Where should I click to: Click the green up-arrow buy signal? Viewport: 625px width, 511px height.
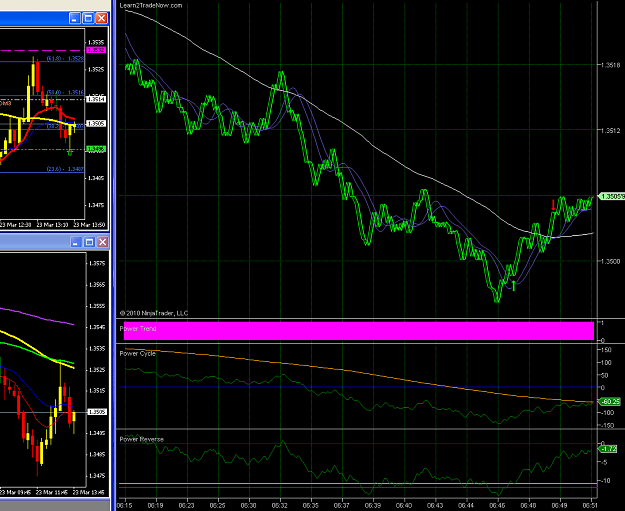(x=513, y=285)
